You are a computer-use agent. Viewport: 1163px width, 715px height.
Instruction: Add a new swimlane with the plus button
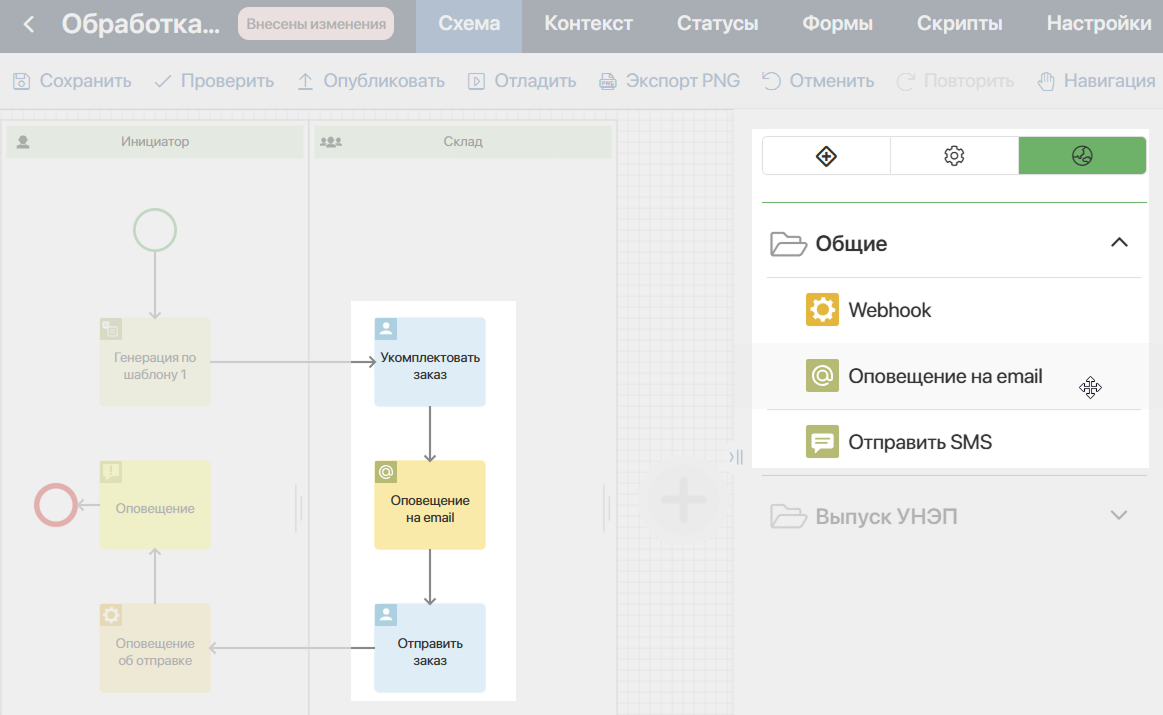(x=683, y=499)
